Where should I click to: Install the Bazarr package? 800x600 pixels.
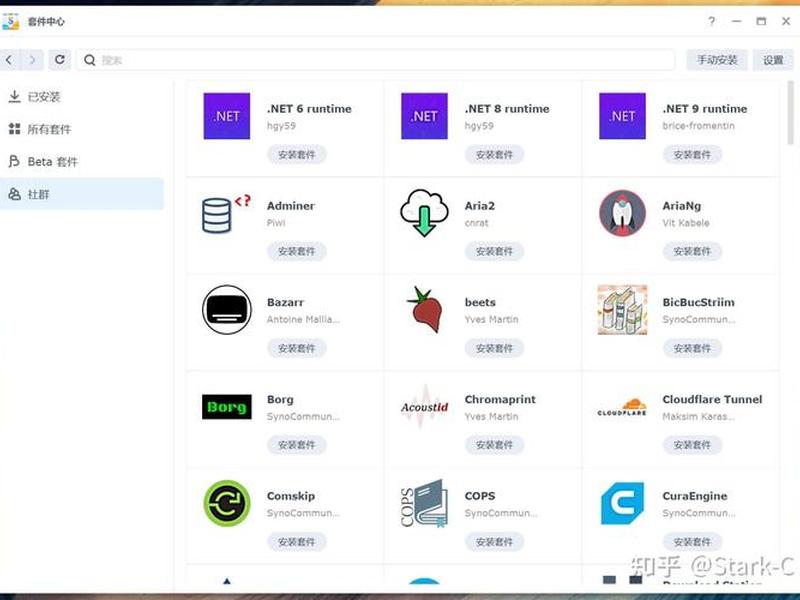[x=296, y=348]
